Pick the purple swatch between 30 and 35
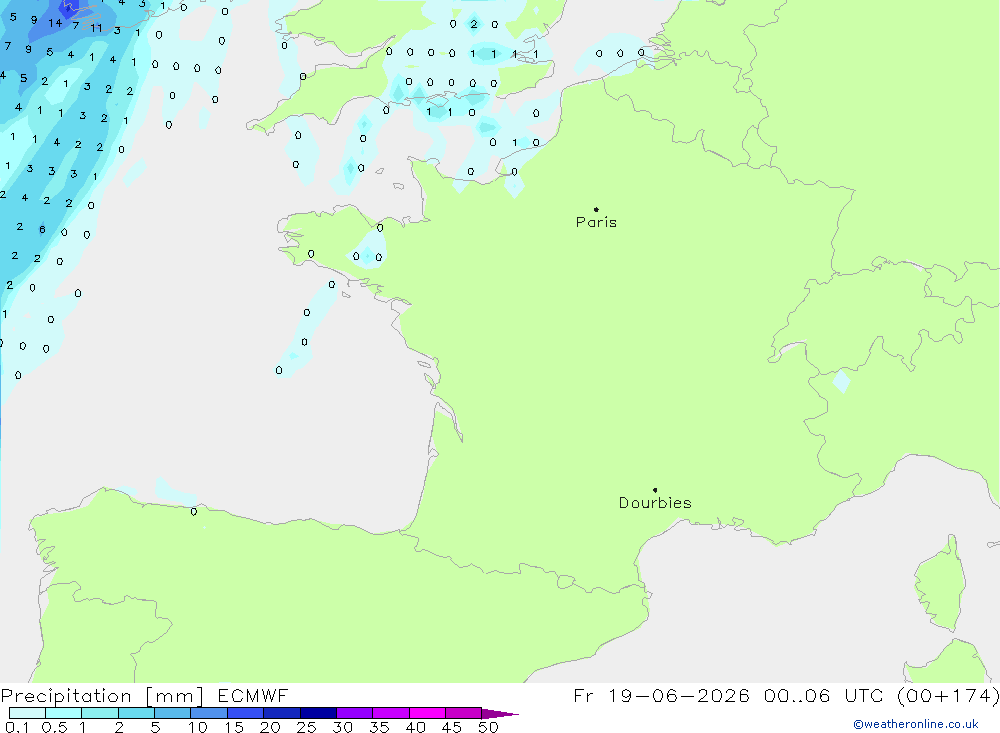 coord(354,713)
